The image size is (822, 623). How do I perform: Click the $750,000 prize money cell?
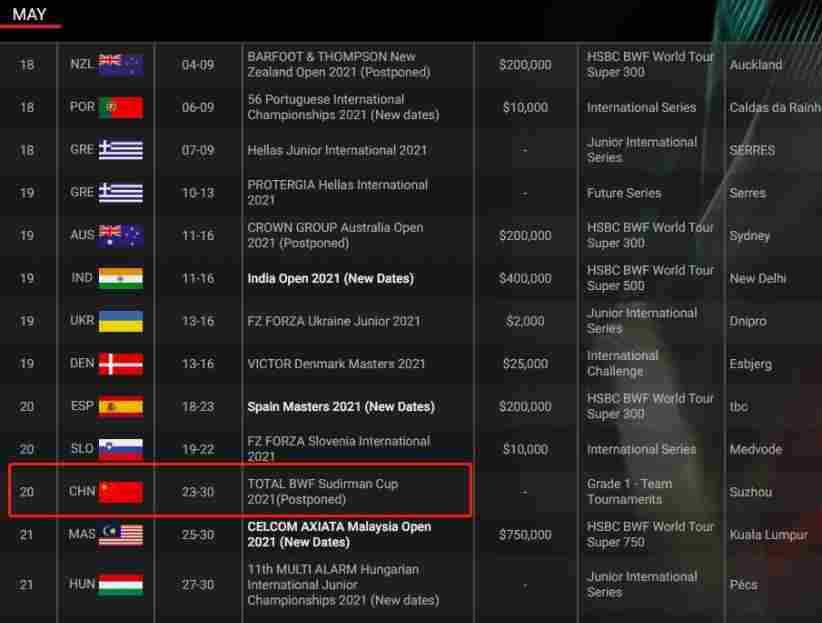tap(525, 535)
